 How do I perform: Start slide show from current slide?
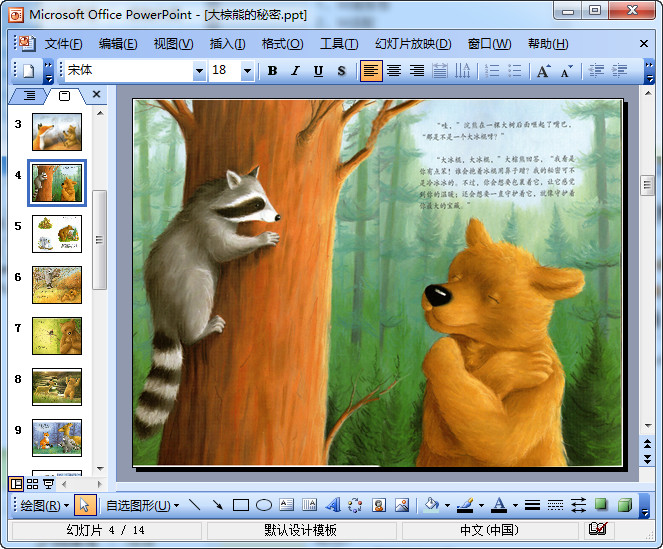coord(49,484)
